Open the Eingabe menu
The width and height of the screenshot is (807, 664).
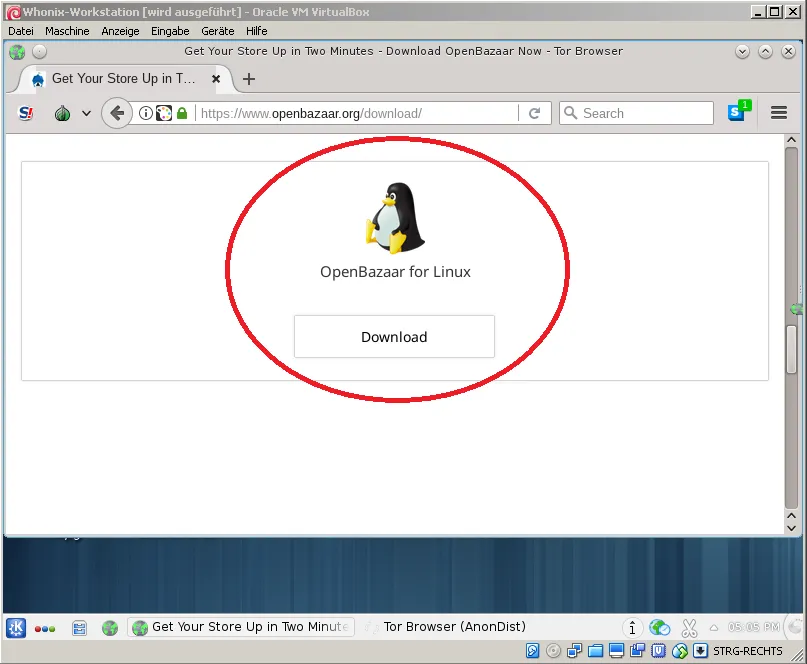tap(170, 31)
